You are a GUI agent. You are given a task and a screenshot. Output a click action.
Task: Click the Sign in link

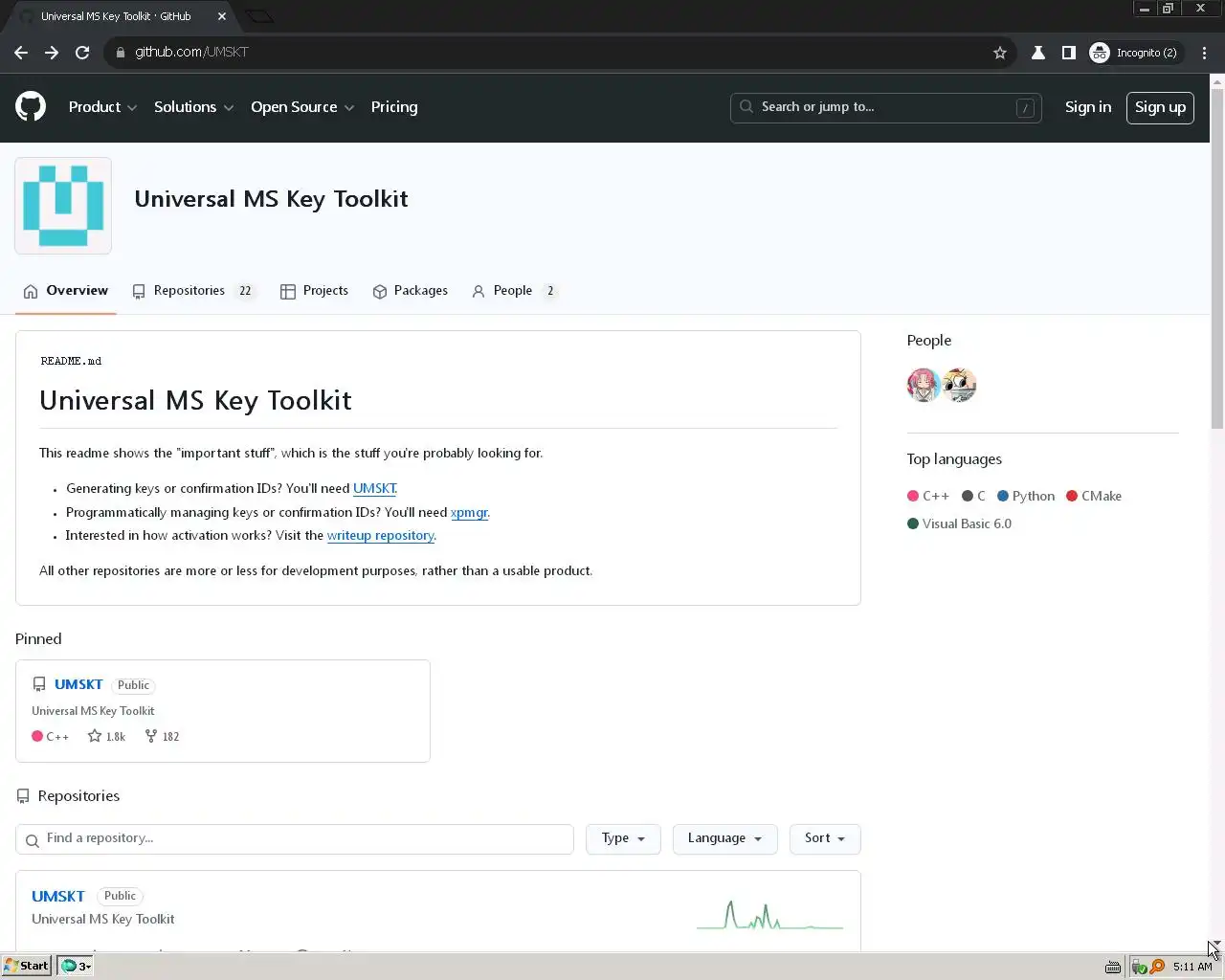pos(1088,107)
